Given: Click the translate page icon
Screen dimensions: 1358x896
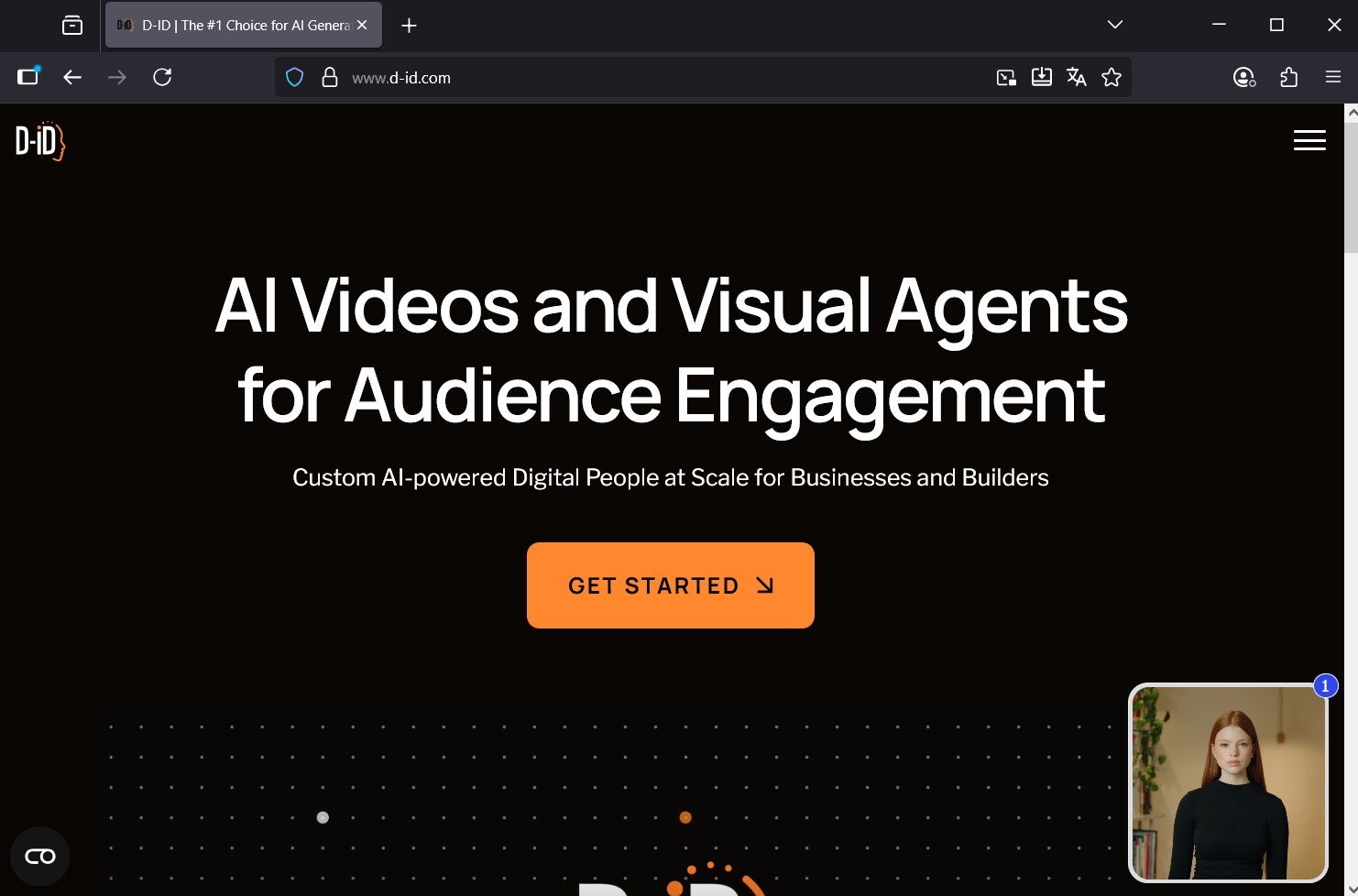Looking at the screenshot, I should [1077, 78].
